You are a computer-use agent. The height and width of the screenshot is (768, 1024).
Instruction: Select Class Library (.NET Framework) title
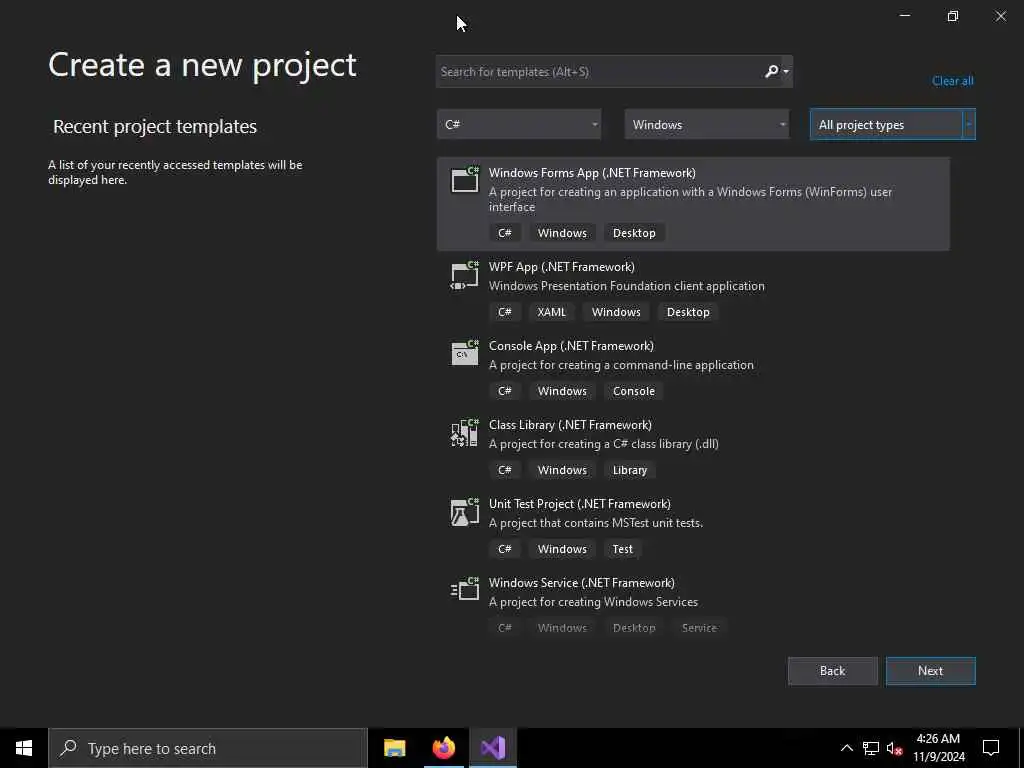pos(570,425)
